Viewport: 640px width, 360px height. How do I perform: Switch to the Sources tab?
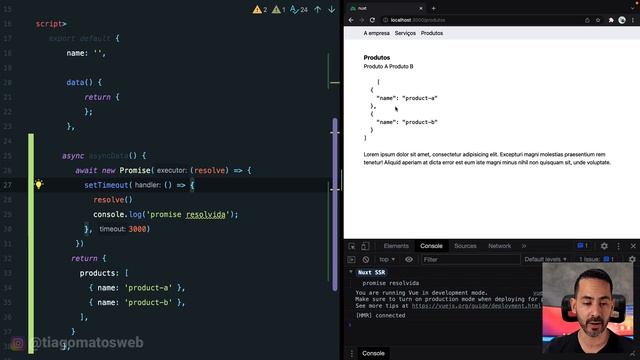click(465, 246)
